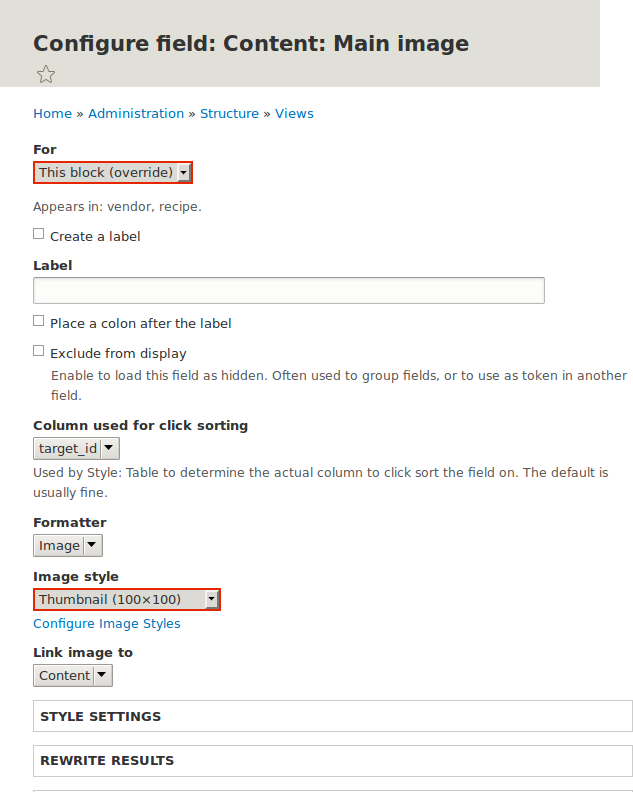Open the Administration breadcrumb link
Viewport: 633px width, 792px height.
[x=136, y=114]
